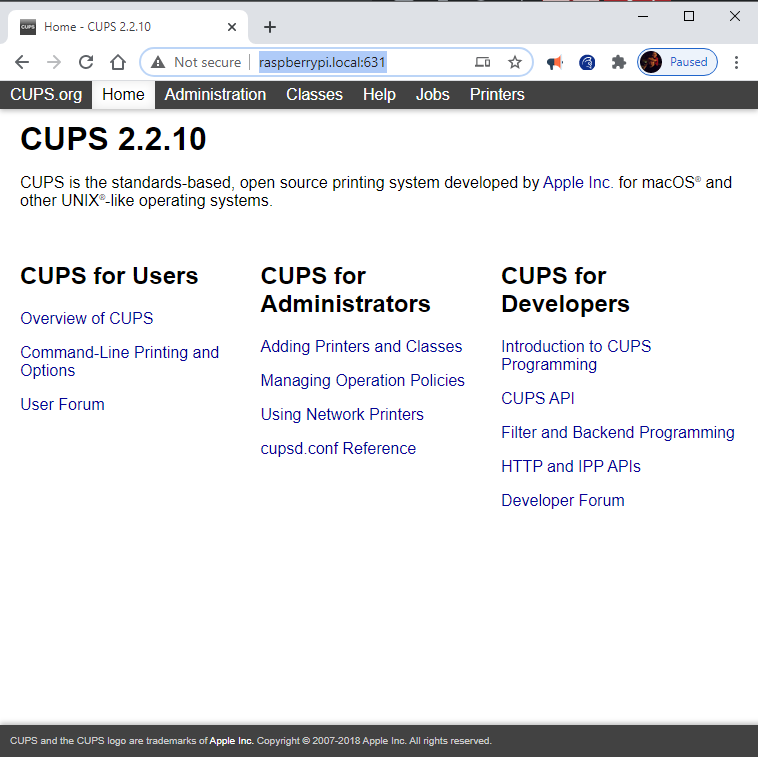Open a new browser tab
Image resolution: width=758 pixels, height=757 pixels.
(x=270, y=27)
